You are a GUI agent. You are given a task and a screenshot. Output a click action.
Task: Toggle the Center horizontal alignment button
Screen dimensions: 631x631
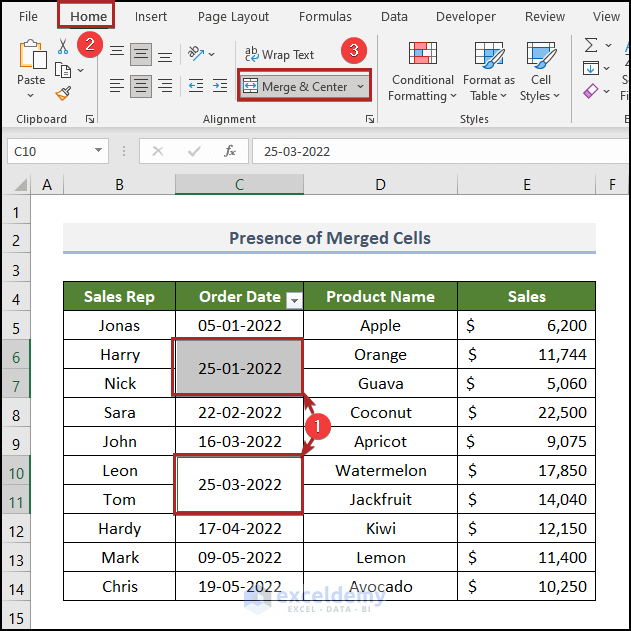(141, 86)
